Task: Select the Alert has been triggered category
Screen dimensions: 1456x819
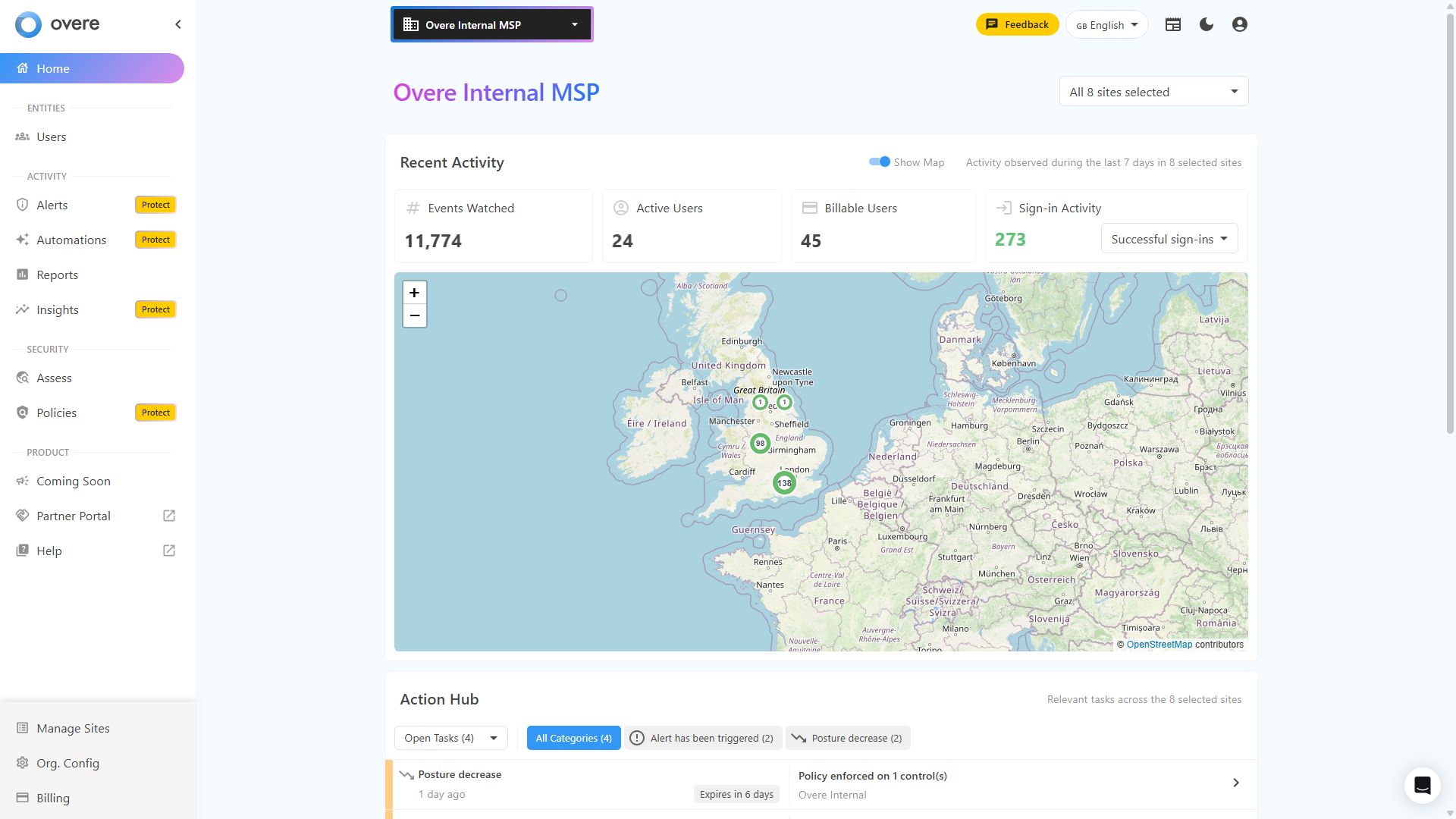Action: 701,738
